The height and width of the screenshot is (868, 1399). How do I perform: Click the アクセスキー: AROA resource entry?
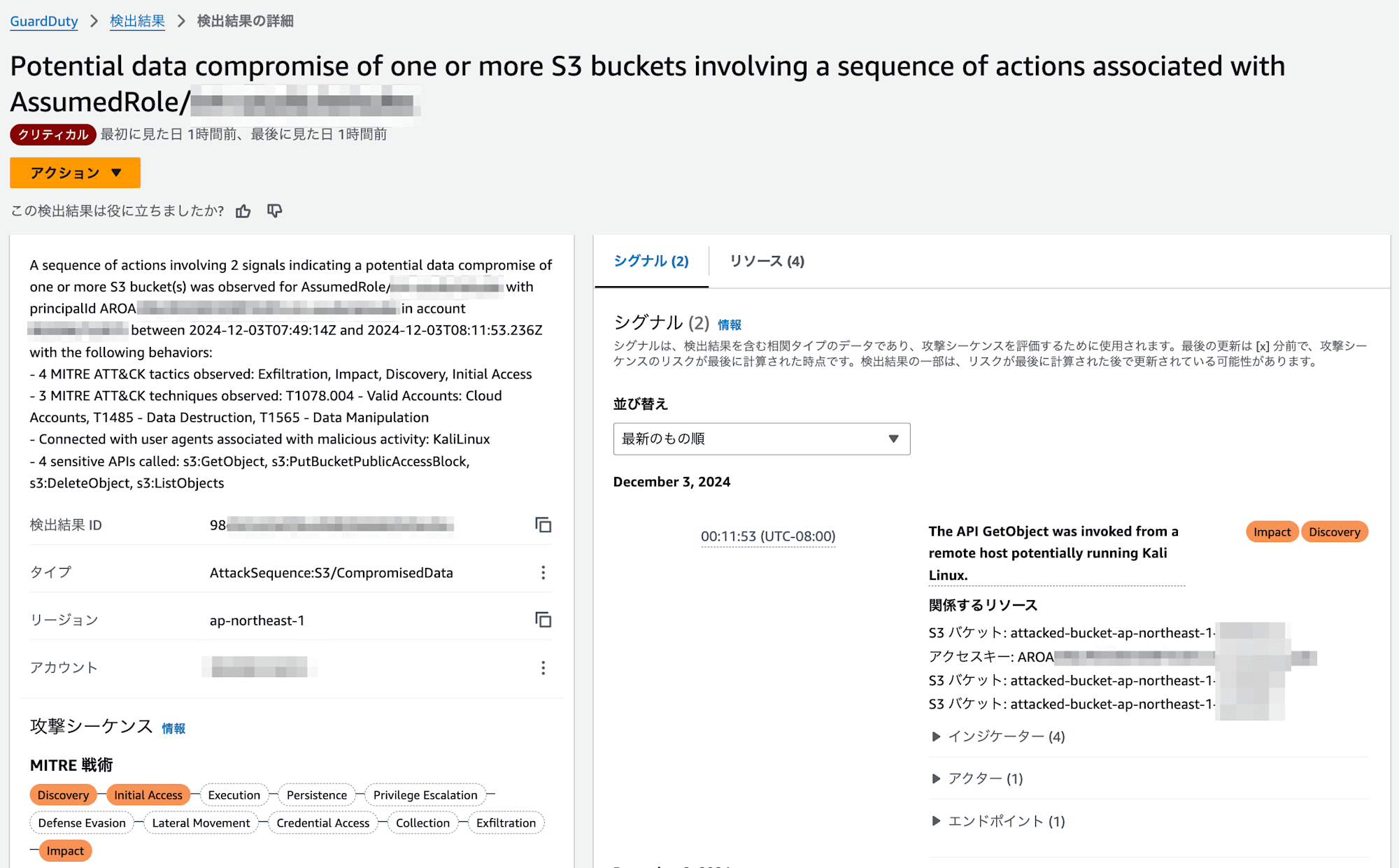point(1123,657)
